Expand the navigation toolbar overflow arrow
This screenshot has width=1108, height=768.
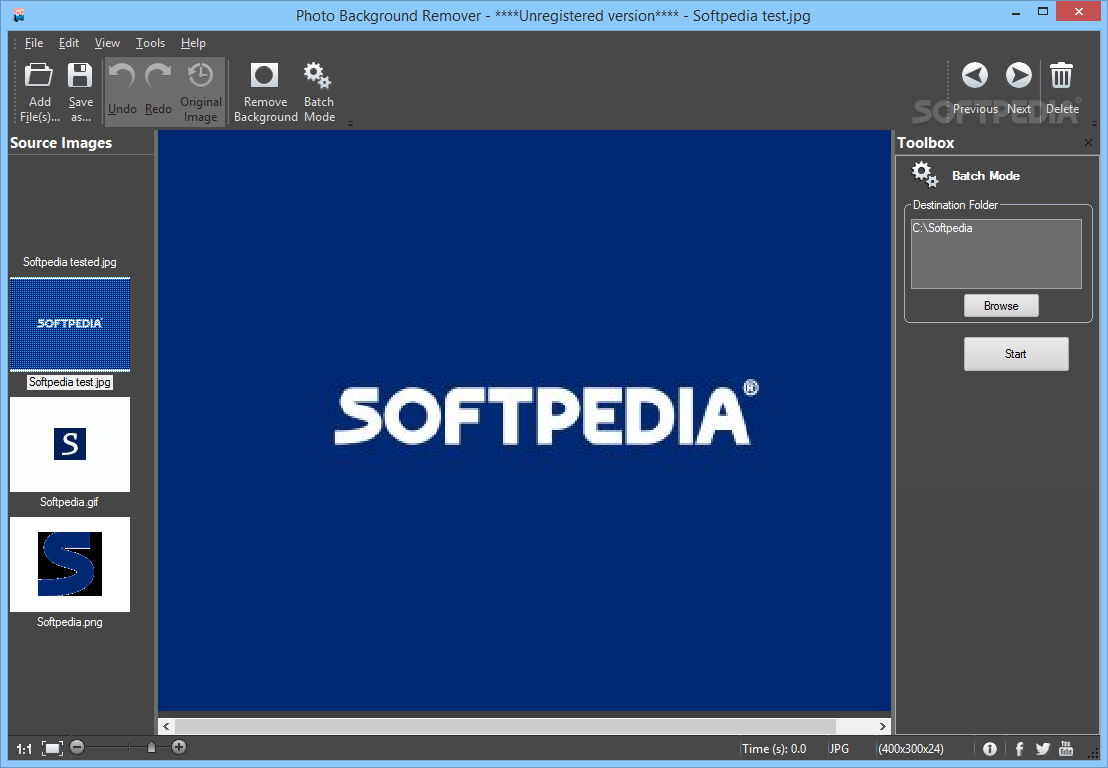1095,124
